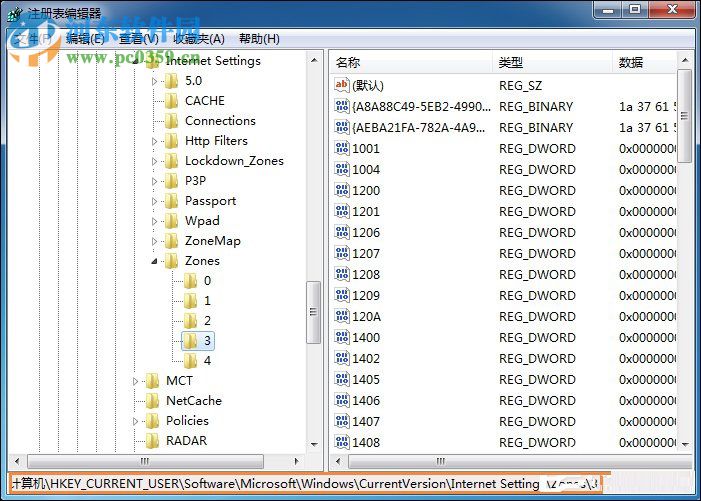Click the binary icon of value 1001

(x=342, y=148)
